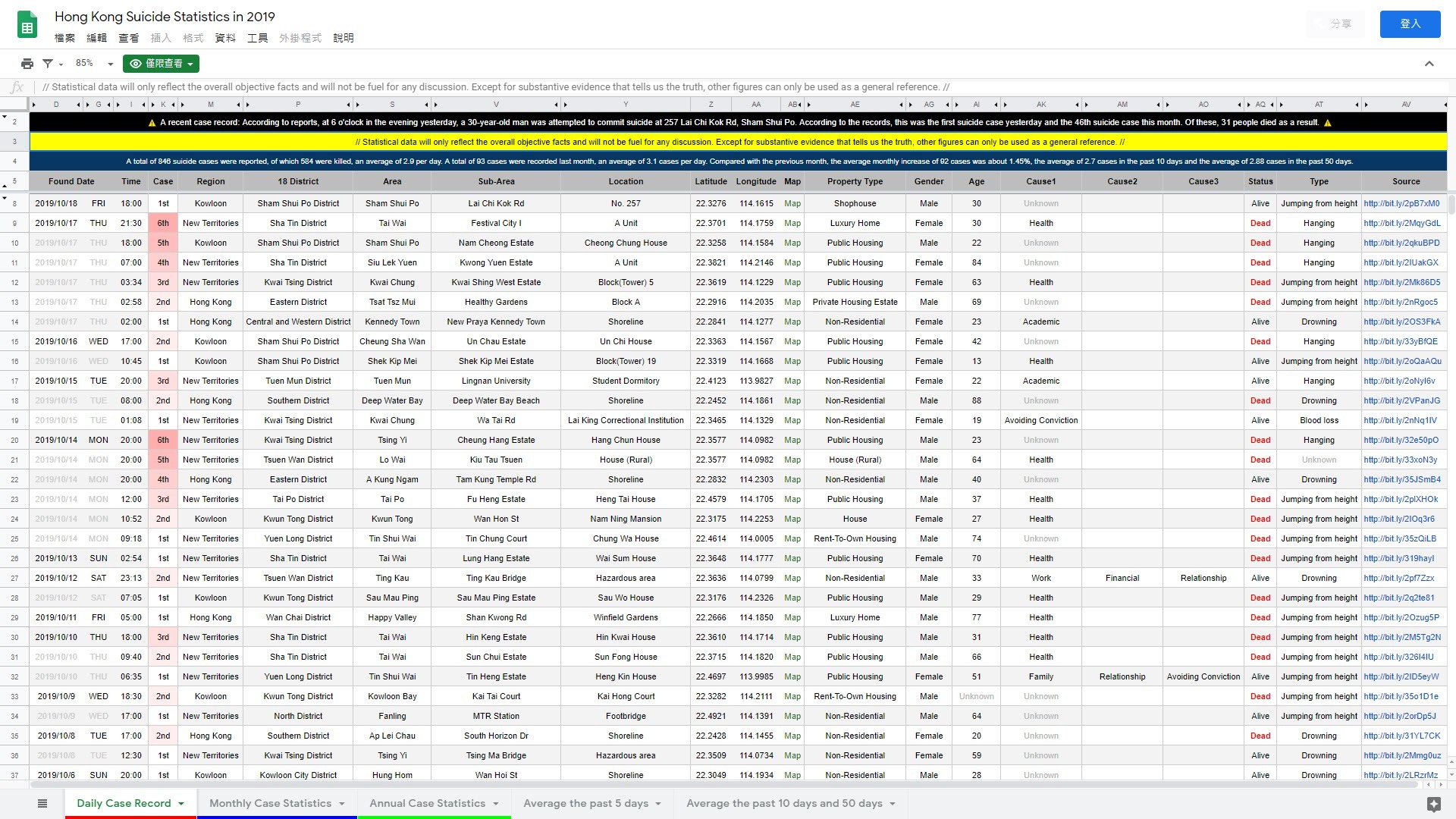
Task: Open Annual Case Statistics tab dropdown arrow
Action: [x=496, y=804]
